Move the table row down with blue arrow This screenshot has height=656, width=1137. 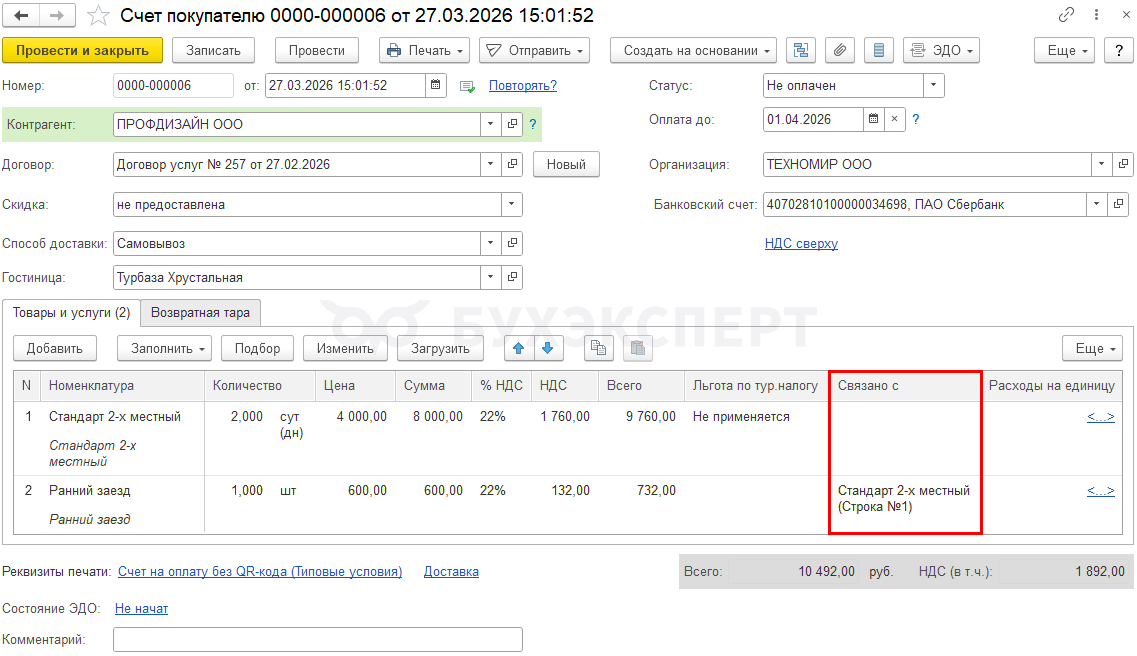[547, 348]
